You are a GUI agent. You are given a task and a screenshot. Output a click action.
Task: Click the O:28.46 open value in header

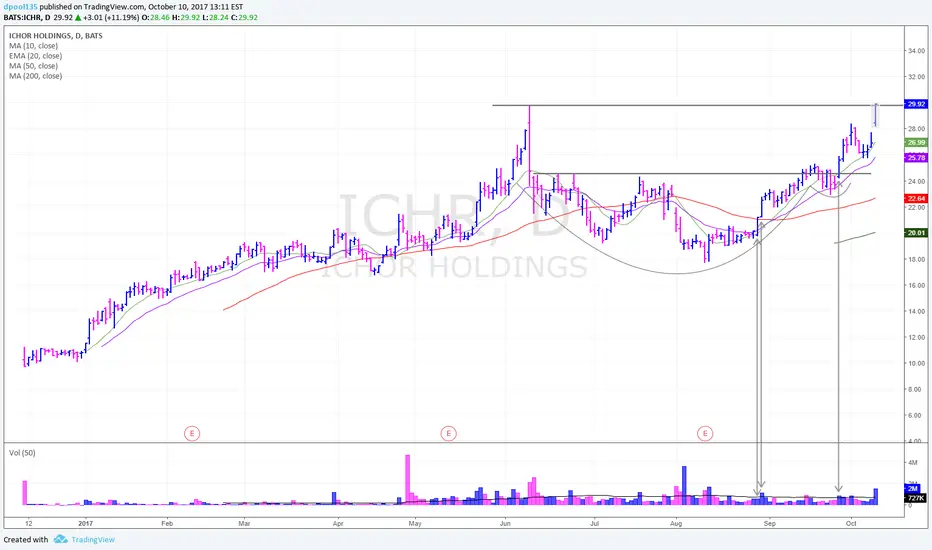[156, 18]
